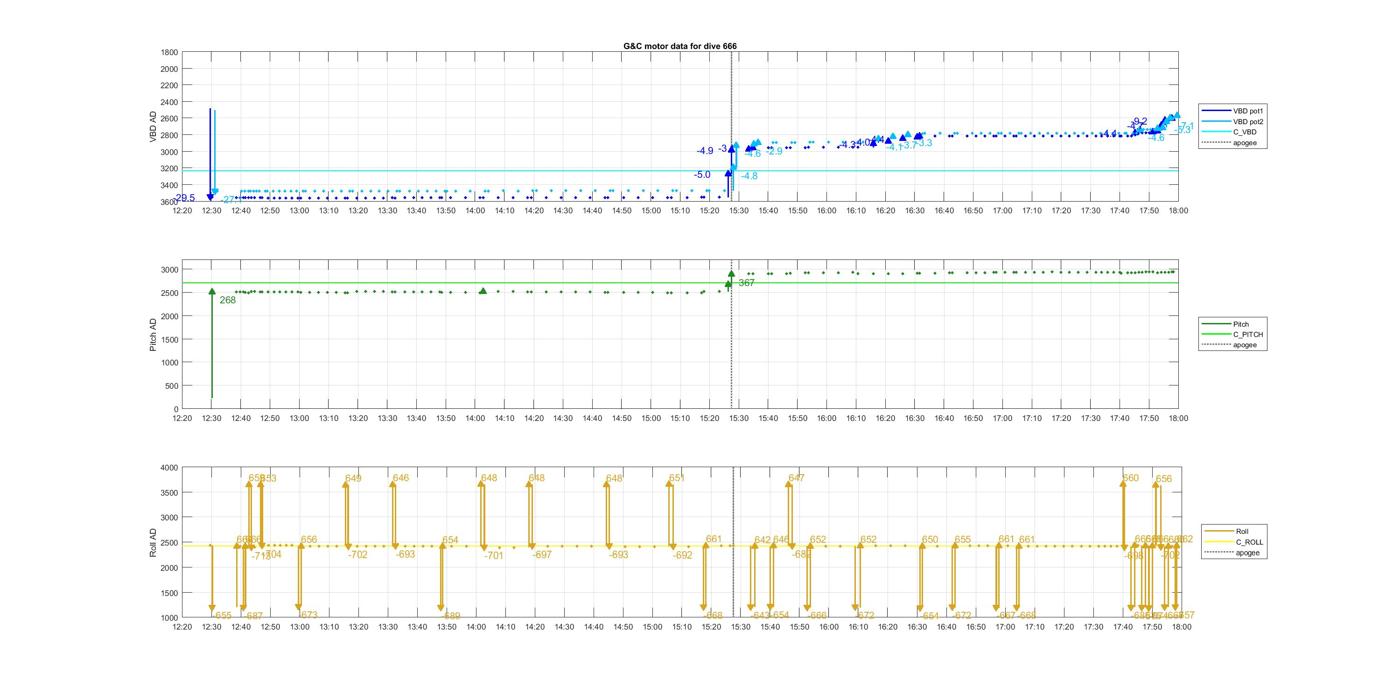Viewport: 1400px width, 693px height.
Task: Click the '1800' tick on VBD y-axis
Action: coord(169,52)
